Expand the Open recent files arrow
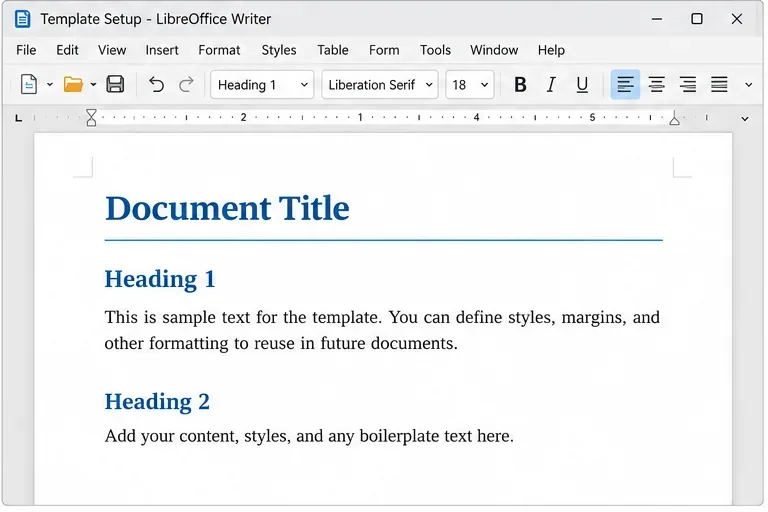The width and height of the screenshot is (768, 512). coord(94,85)
